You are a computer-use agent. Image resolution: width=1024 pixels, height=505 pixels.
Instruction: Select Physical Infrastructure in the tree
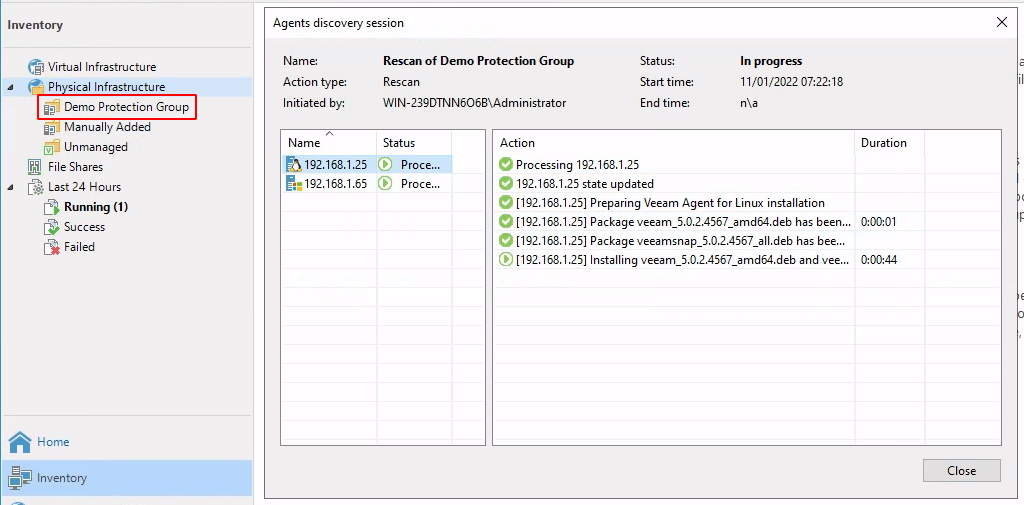[106, 87]
